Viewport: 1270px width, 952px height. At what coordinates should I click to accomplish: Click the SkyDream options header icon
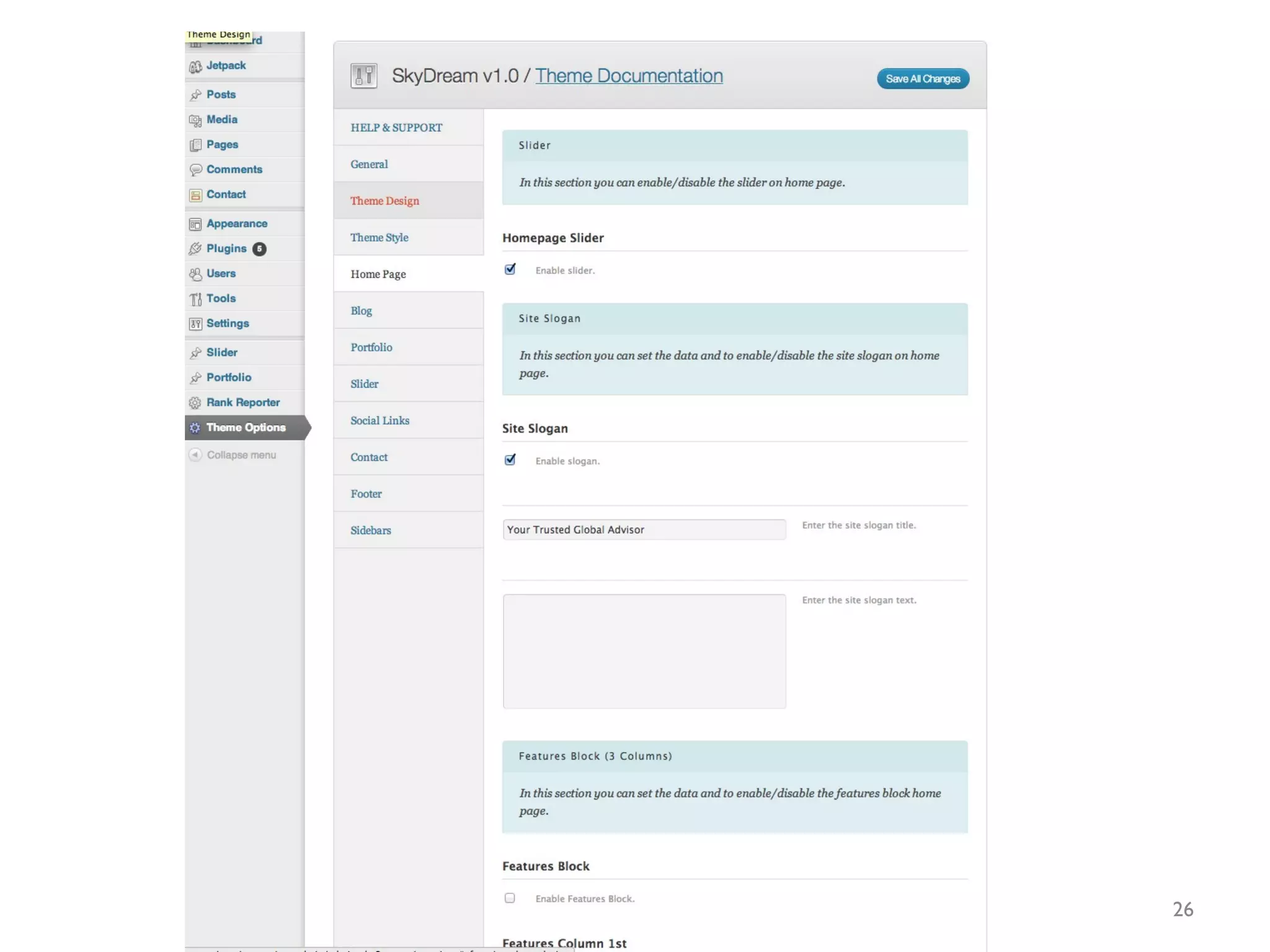tap(364, 76)
